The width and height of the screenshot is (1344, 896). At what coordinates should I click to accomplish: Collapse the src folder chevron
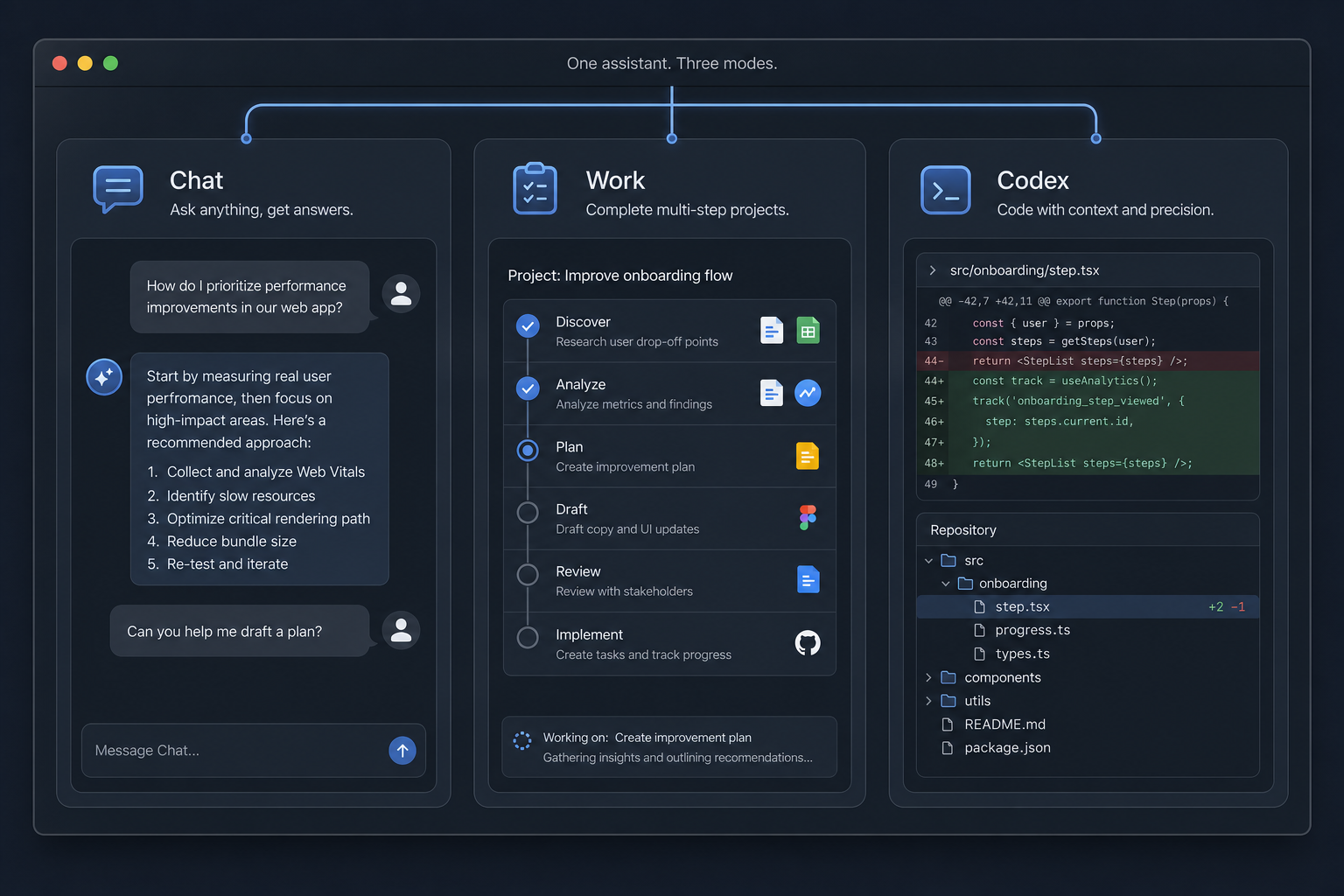coord(928,561)
